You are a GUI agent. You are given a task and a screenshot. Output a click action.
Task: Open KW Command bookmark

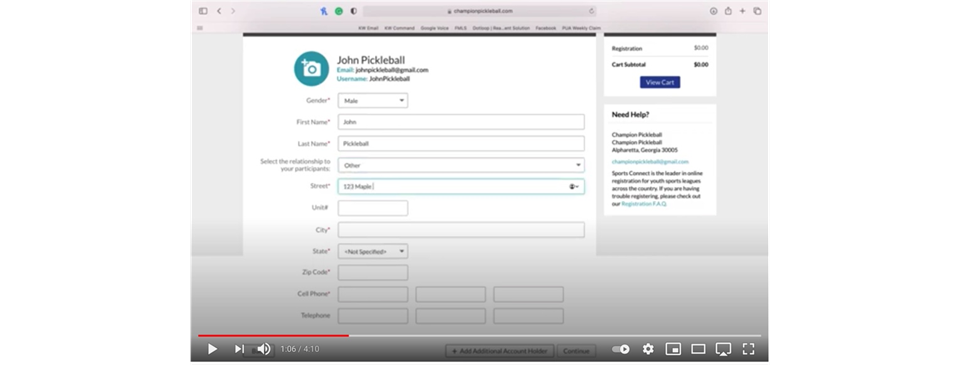[399, 28]
